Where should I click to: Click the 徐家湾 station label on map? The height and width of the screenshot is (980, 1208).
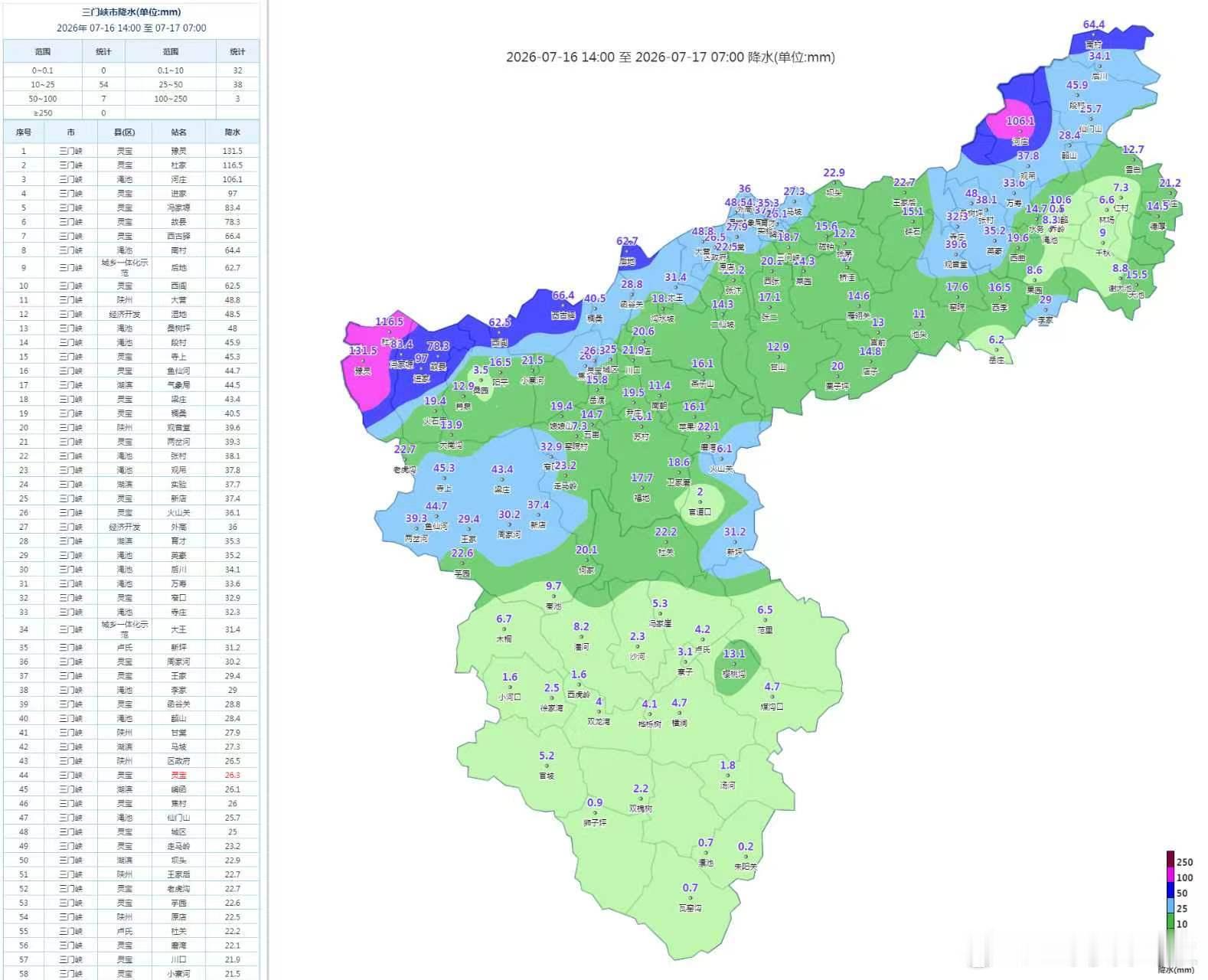click(x=552, y=708)
